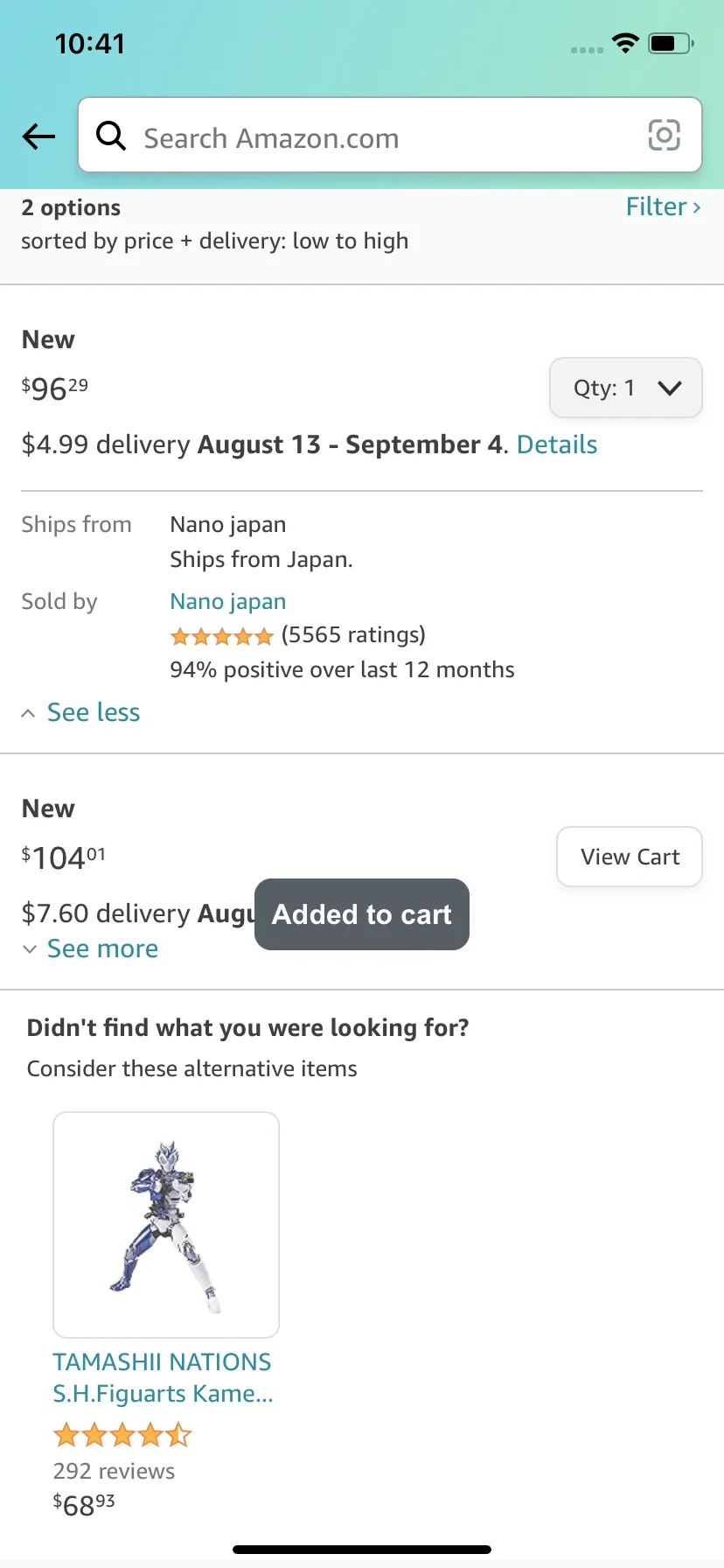Tap the back arrow icon
Screen dimensions: 724x1568
tap(38, 136)
